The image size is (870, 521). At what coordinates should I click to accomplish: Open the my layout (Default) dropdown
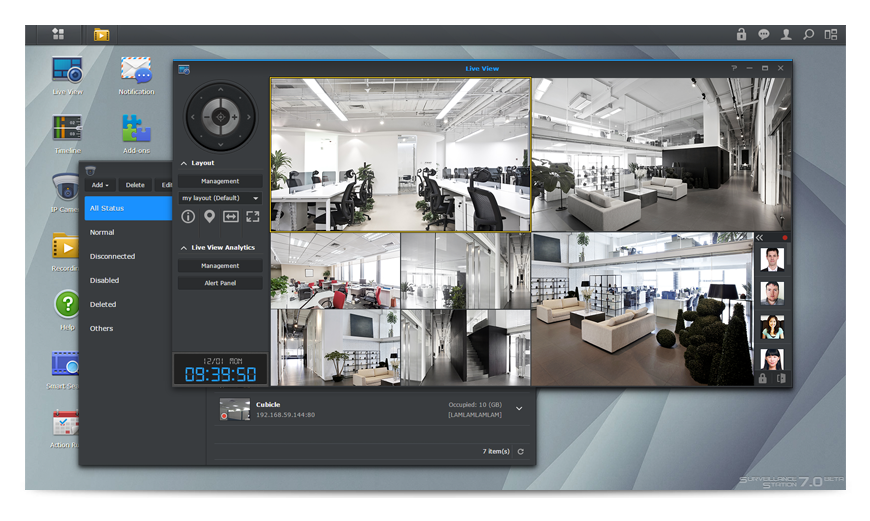pyautogui.click(x=220, y=198)
